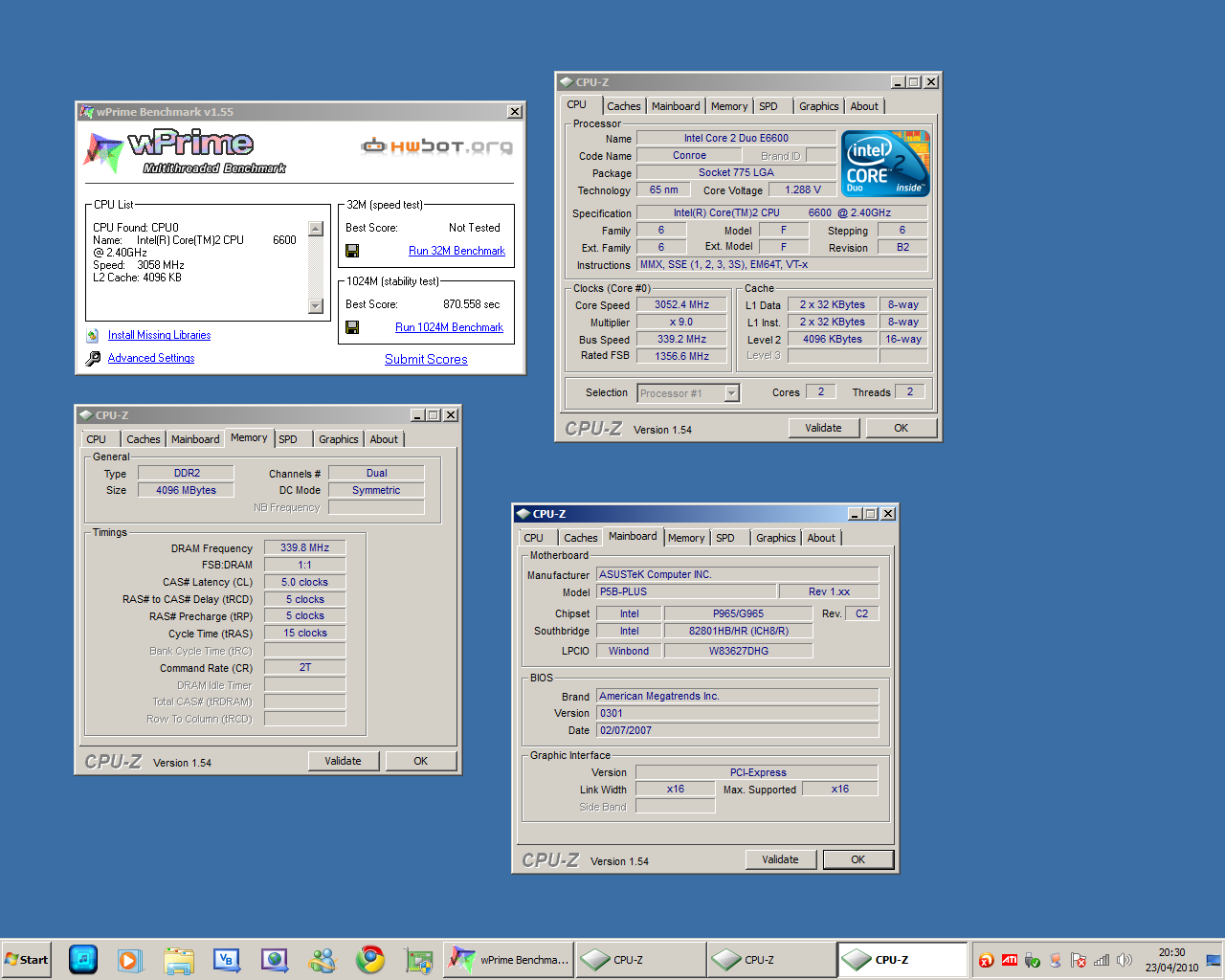Open the Action Center flag tray icon

1079,960
